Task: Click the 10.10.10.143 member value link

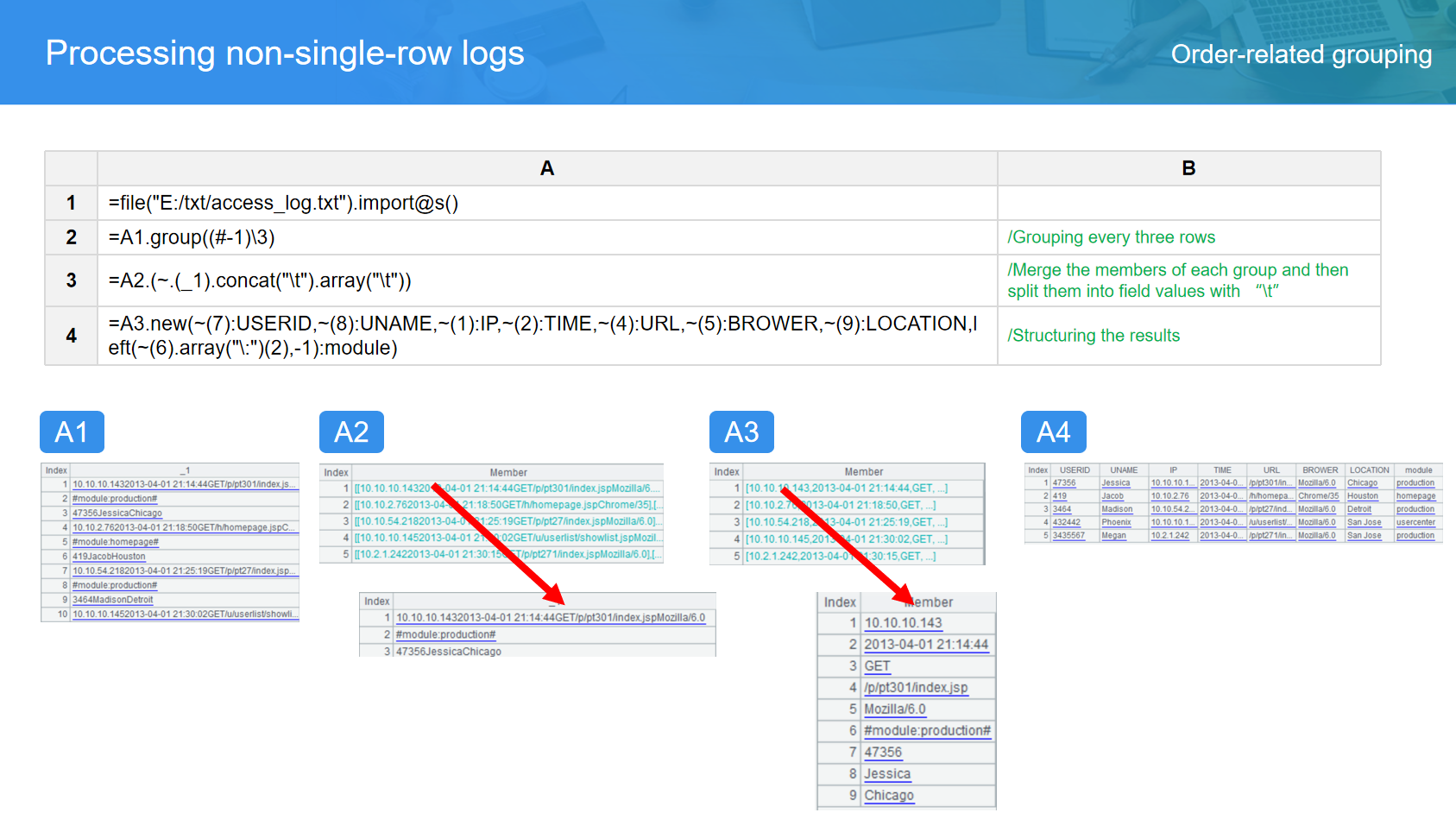Action: 903,623
